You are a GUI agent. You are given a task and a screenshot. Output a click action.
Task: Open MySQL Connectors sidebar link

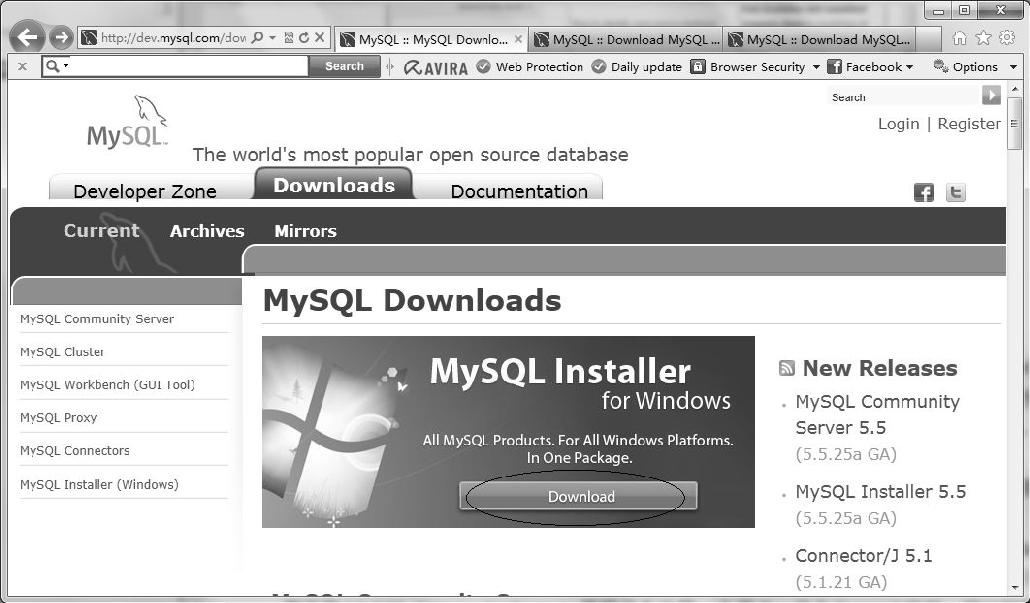point(75,451)
